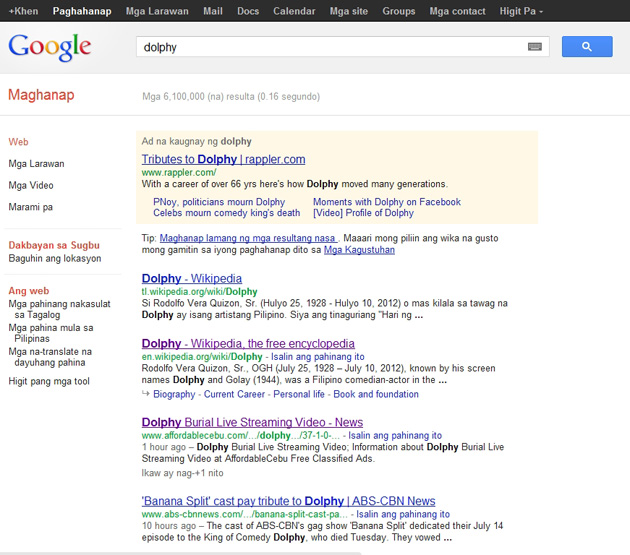The height and width of the screenshot is (555, 630).
Task: Open Groups in the top bar
Action: 399,11
